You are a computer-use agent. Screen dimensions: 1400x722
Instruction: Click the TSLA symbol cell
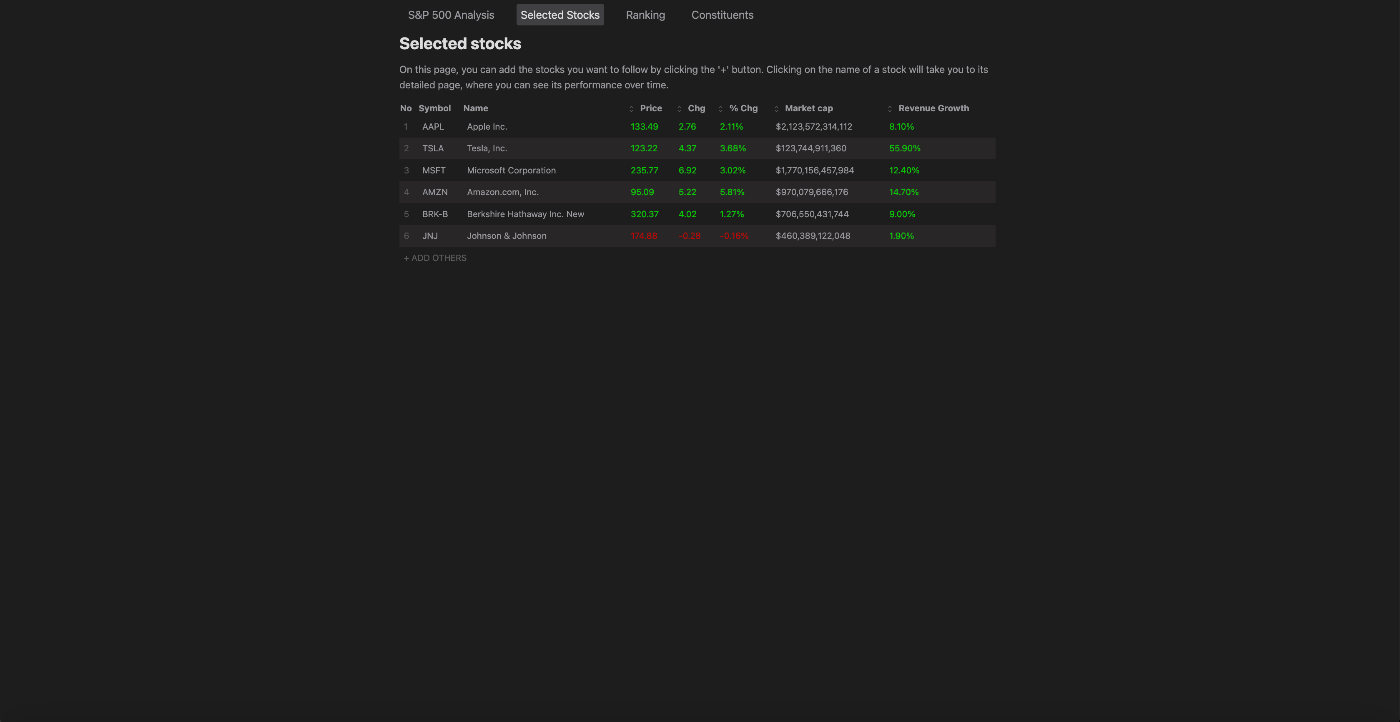pos(433,149)
